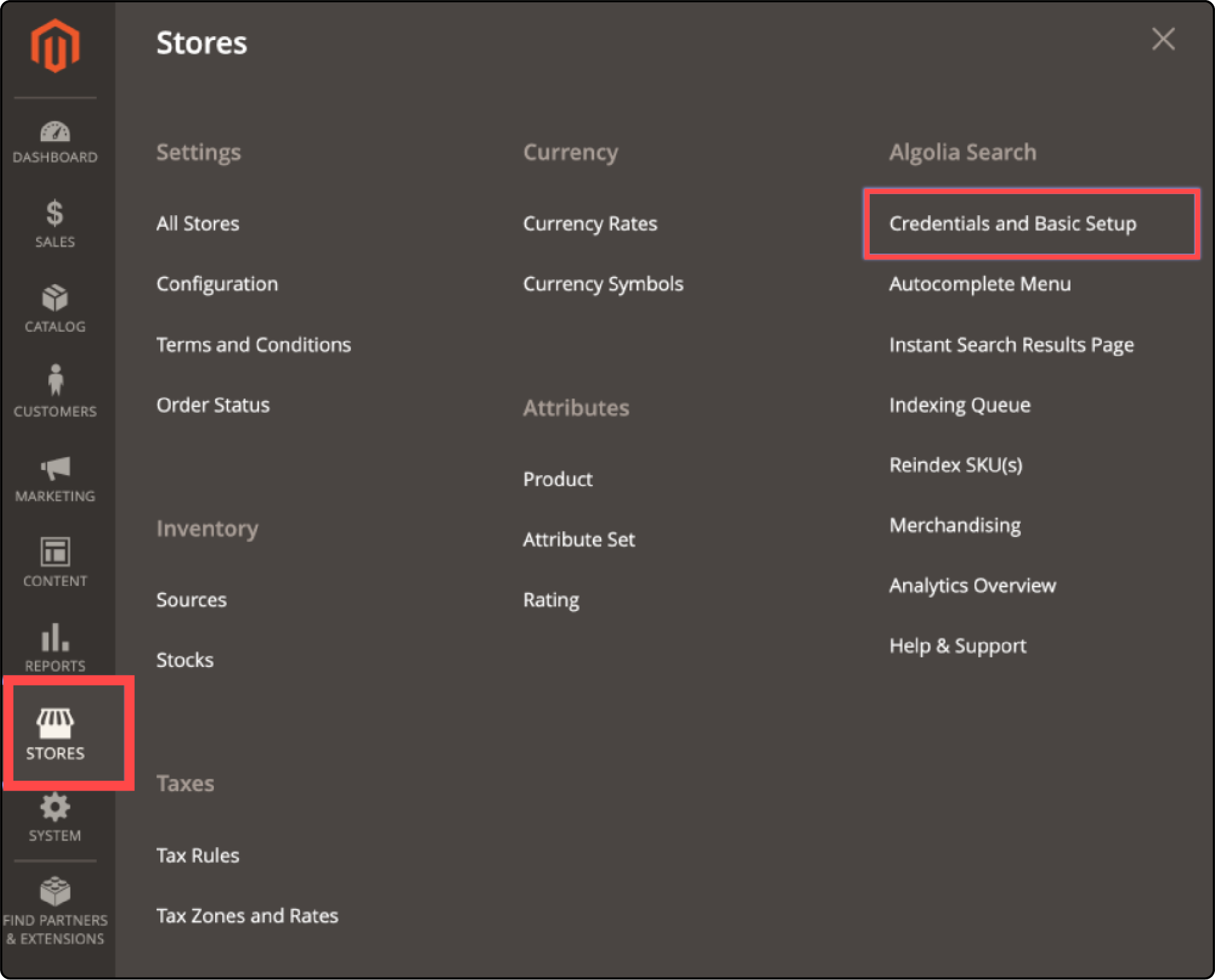
Task: Open Analytics Overview
Action: click(x=972, y=585)
